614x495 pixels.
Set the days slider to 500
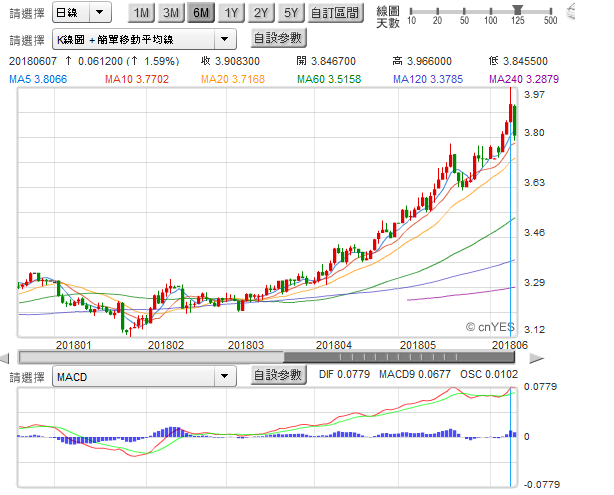click(551, 11)
